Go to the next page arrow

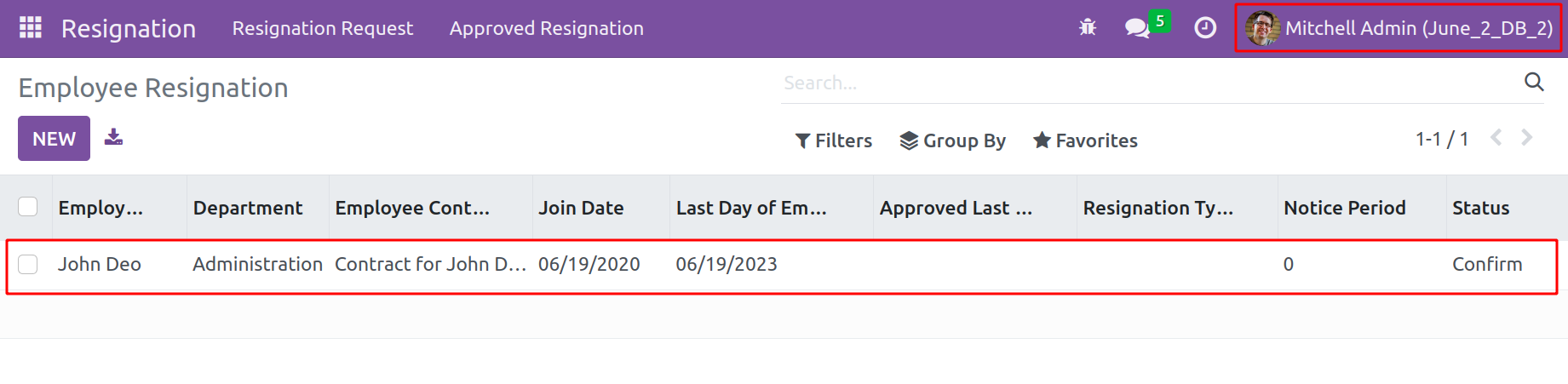pos(1527,138)
